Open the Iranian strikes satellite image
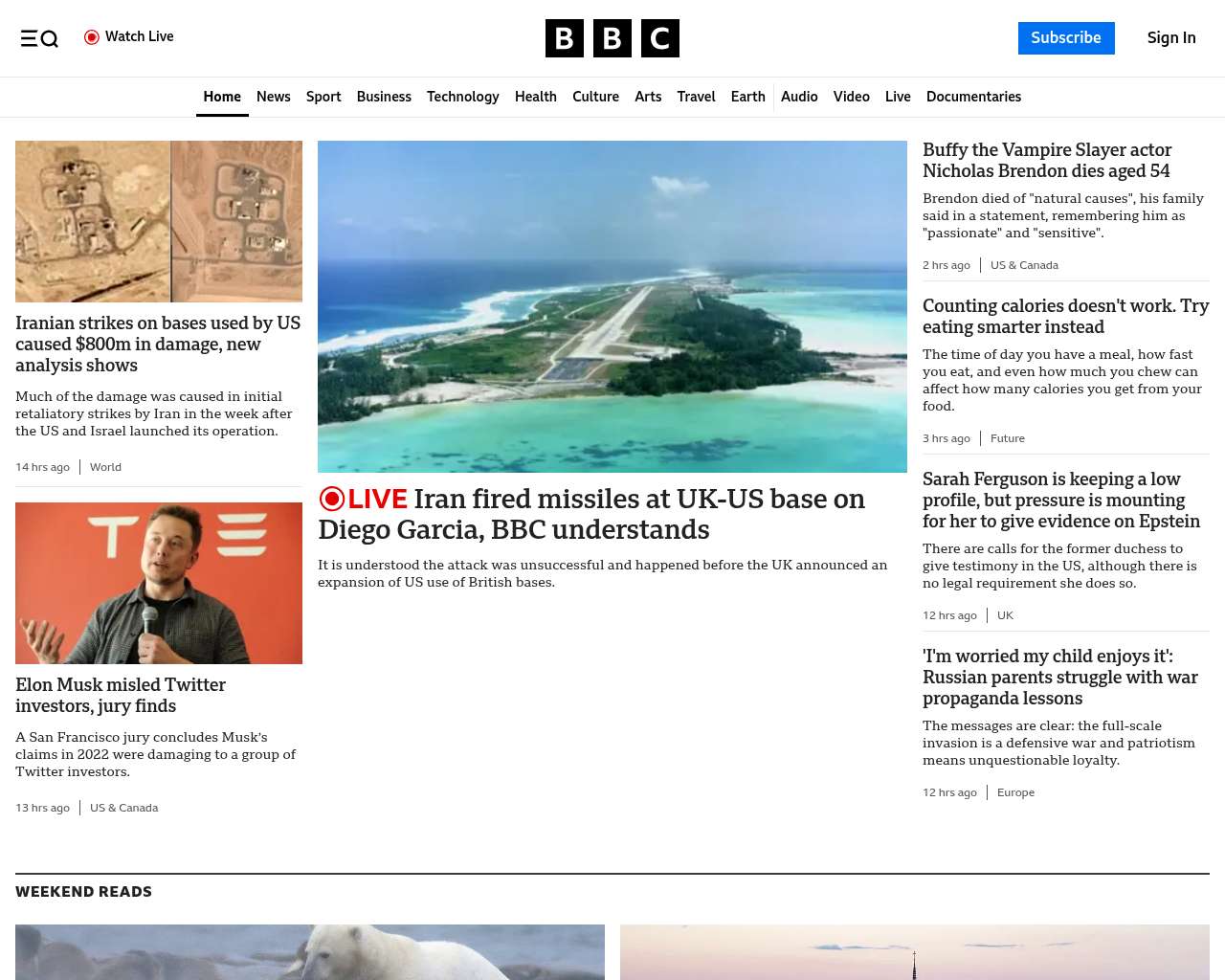The image size is (1225, 980). [x=159, y=221]
